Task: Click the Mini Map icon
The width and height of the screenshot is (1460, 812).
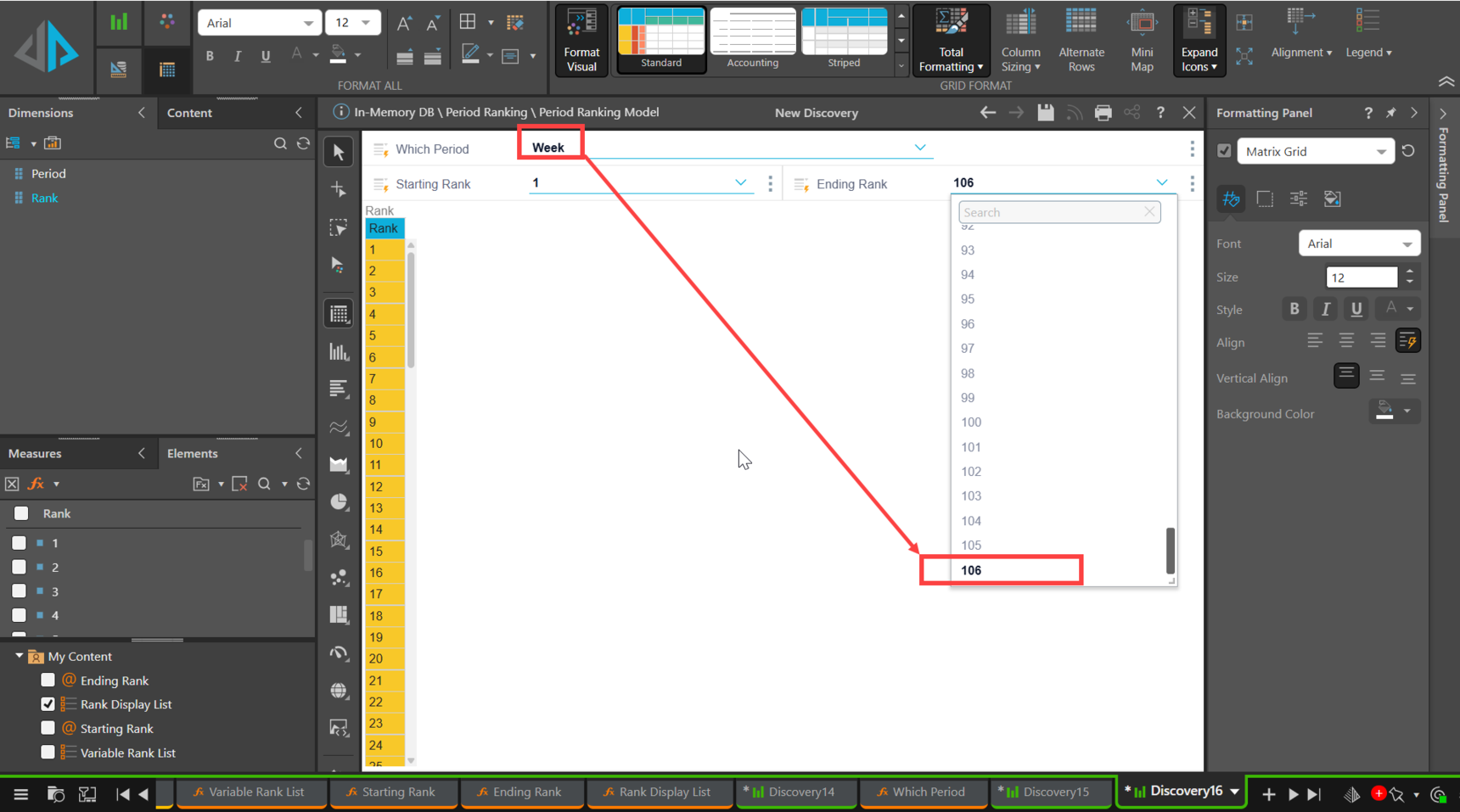Action: tap(1142, 41)
